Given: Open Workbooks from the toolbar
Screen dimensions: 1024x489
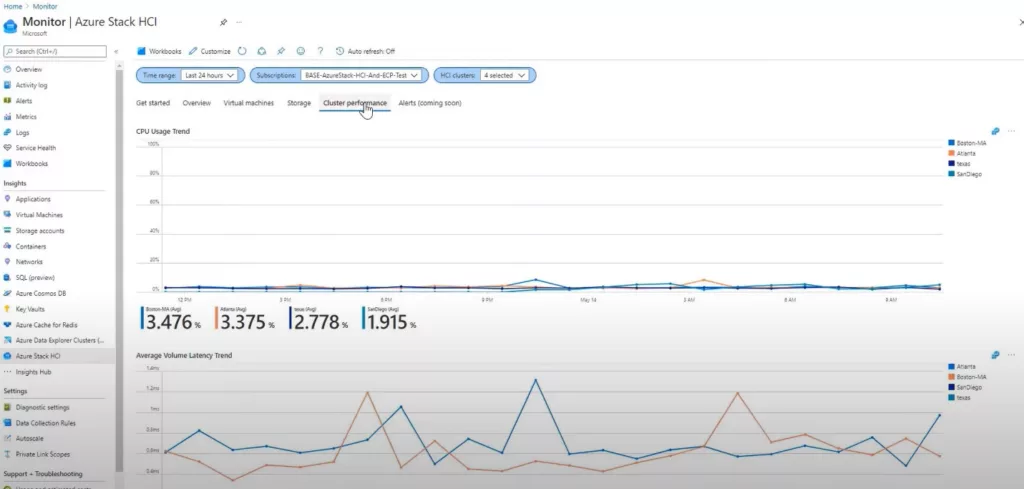Looking at the screenshot, I should point(159,51).
